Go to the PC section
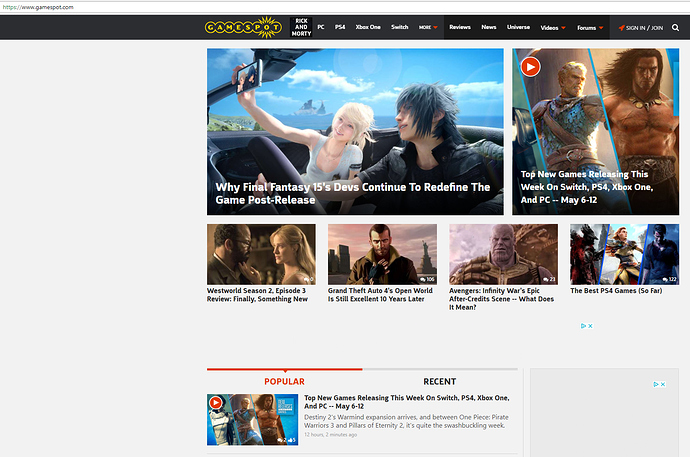690x457 pixels. [321, 27]
